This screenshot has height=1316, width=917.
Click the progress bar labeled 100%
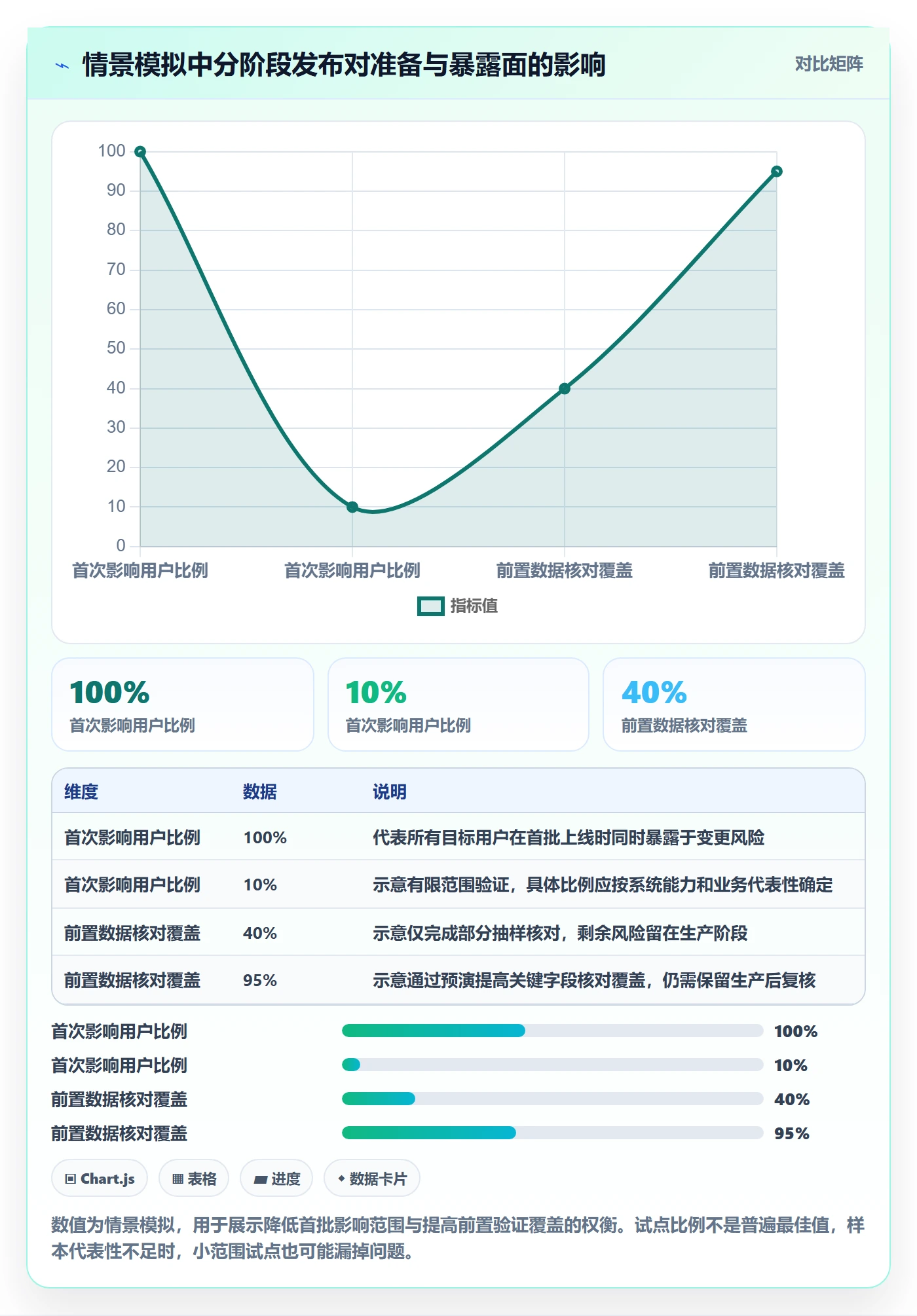tap(552, 1031)
